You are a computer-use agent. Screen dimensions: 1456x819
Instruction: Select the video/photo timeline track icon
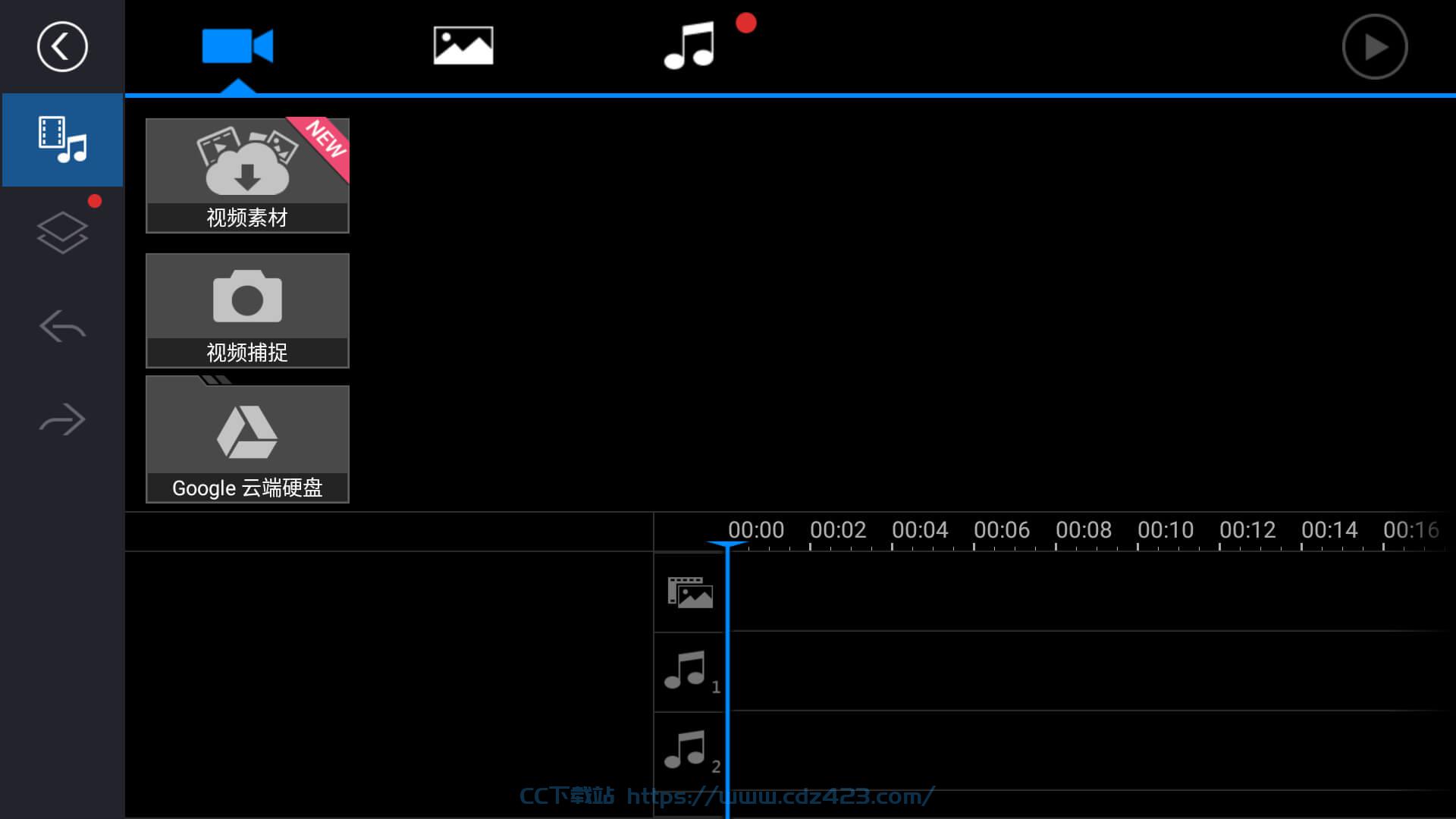pos(690,592)
